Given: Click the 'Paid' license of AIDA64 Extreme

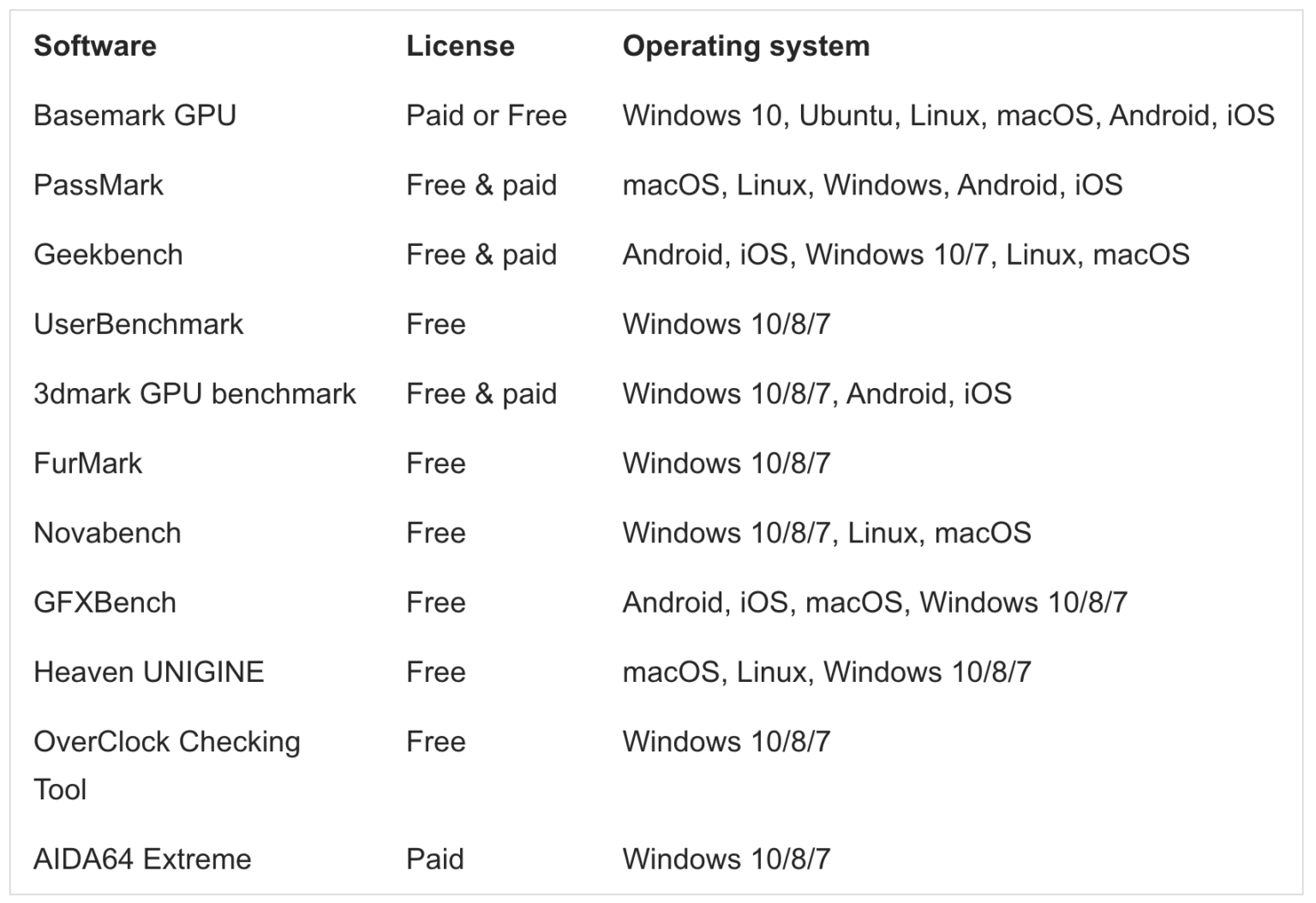Looking at the screenshot, I should coord(434,858).
